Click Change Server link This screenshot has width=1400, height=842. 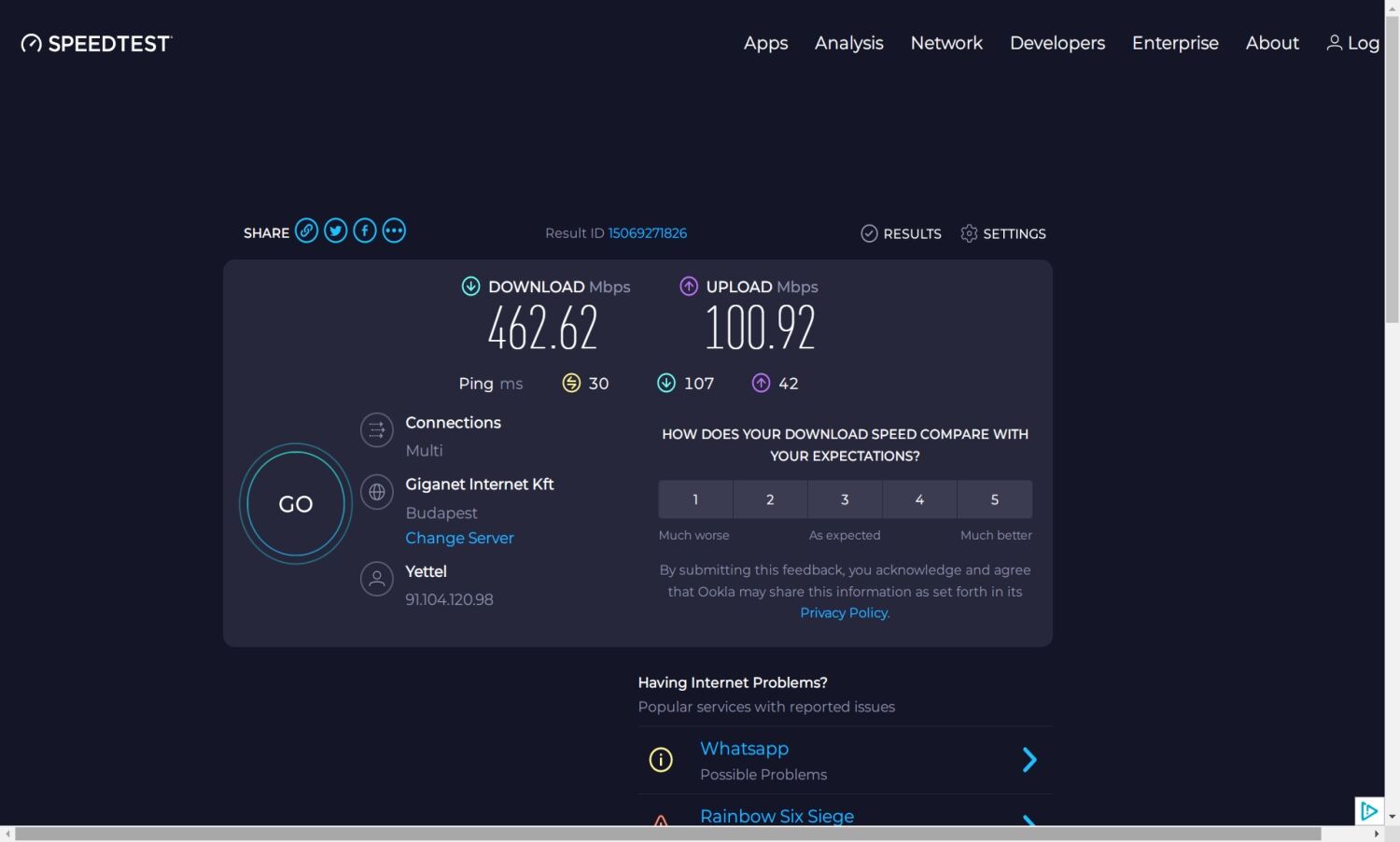[459, 538]
